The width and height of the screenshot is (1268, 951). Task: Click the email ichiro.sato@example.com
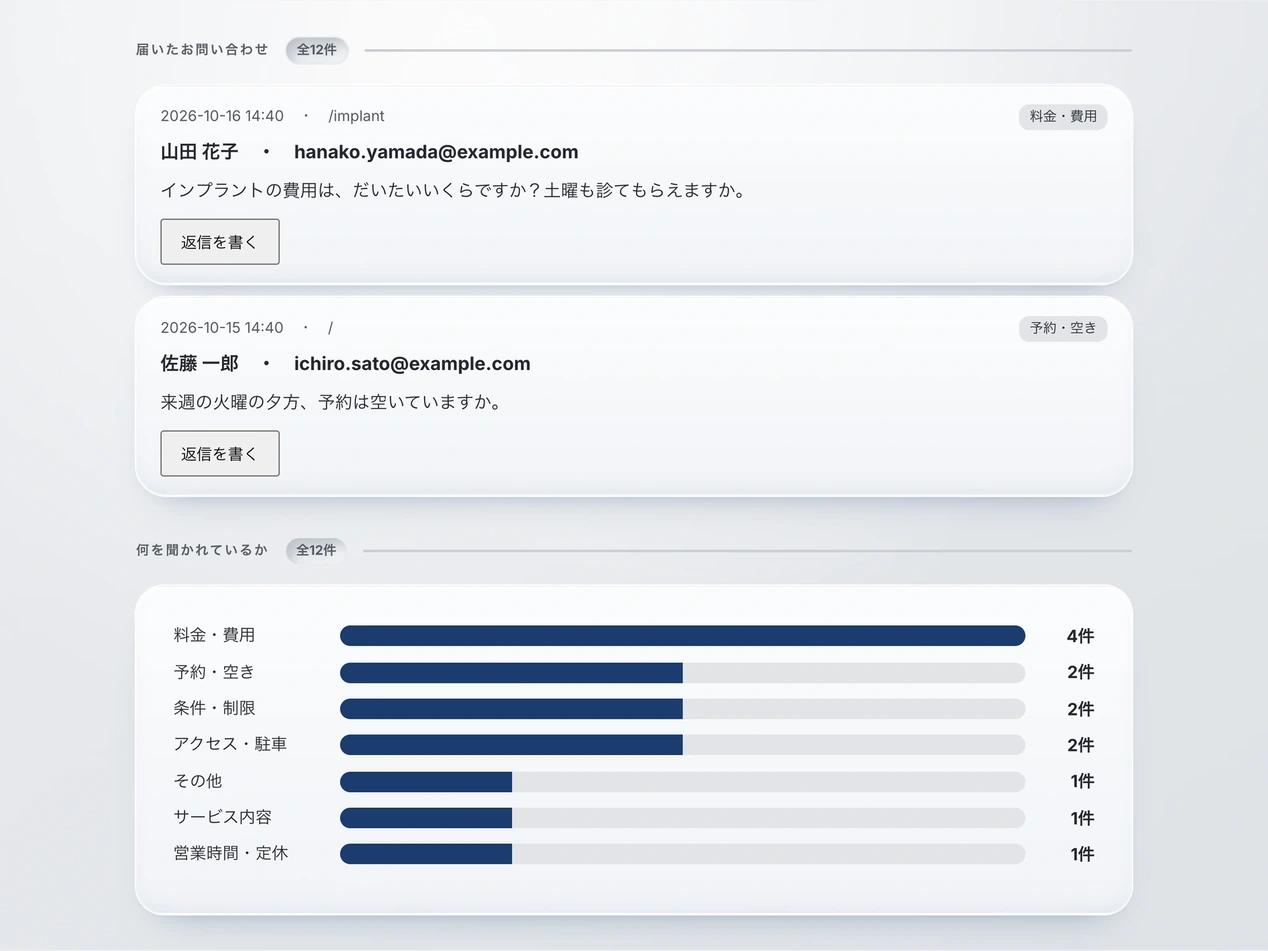coord(412,364)
